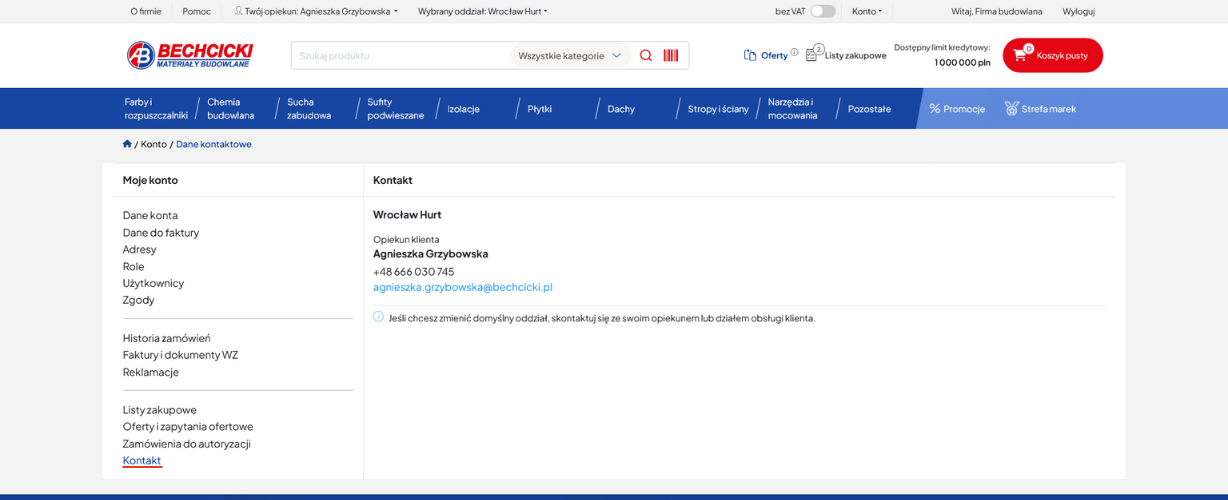The width and height of the screenshot is (1228, 500).
Task: Open Sufity podwieszane category
Action: pos(396,108)
